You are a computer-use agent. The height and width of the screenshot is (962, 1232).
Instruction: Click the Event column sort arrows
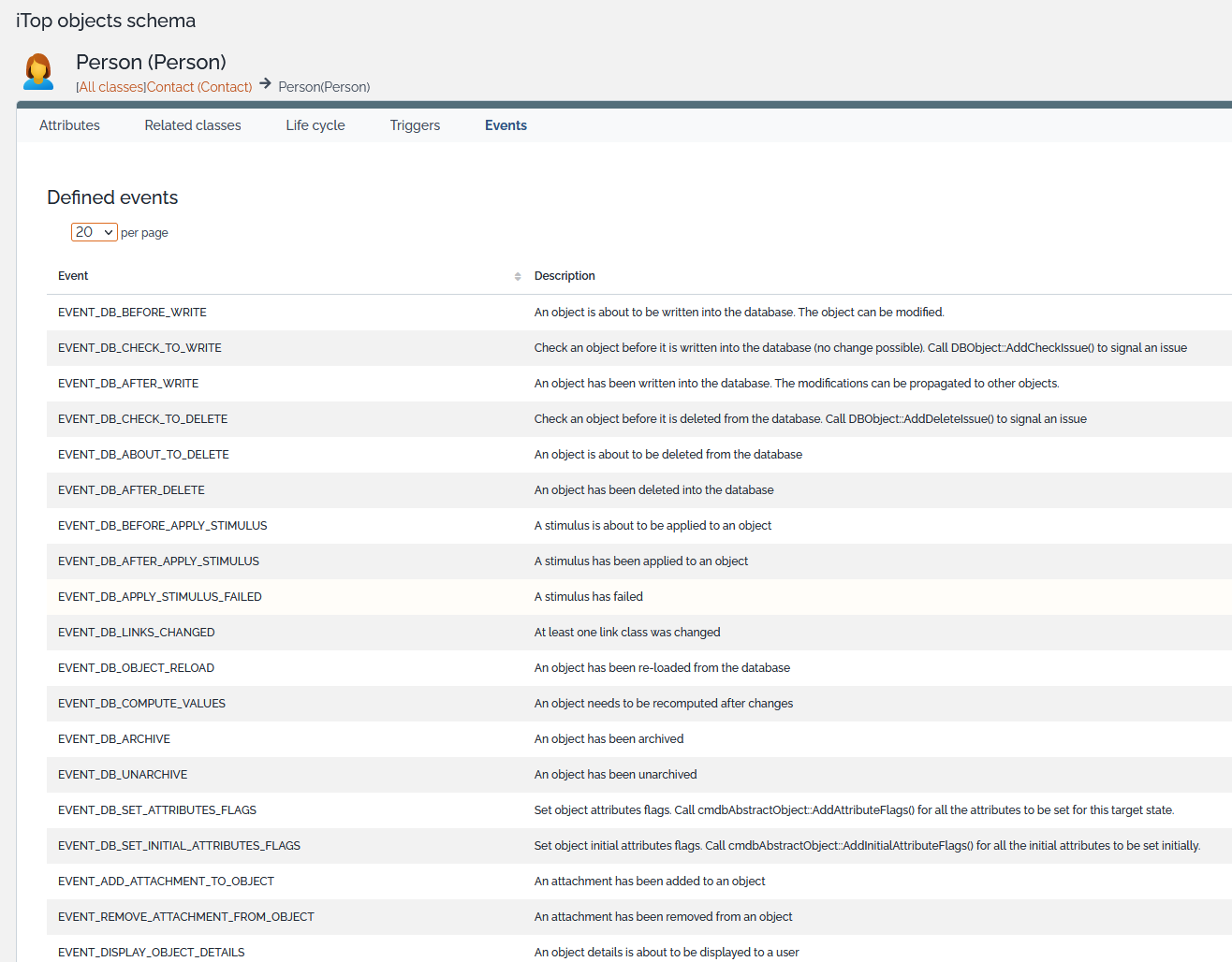pyautogui.click(x=517, y=276)
